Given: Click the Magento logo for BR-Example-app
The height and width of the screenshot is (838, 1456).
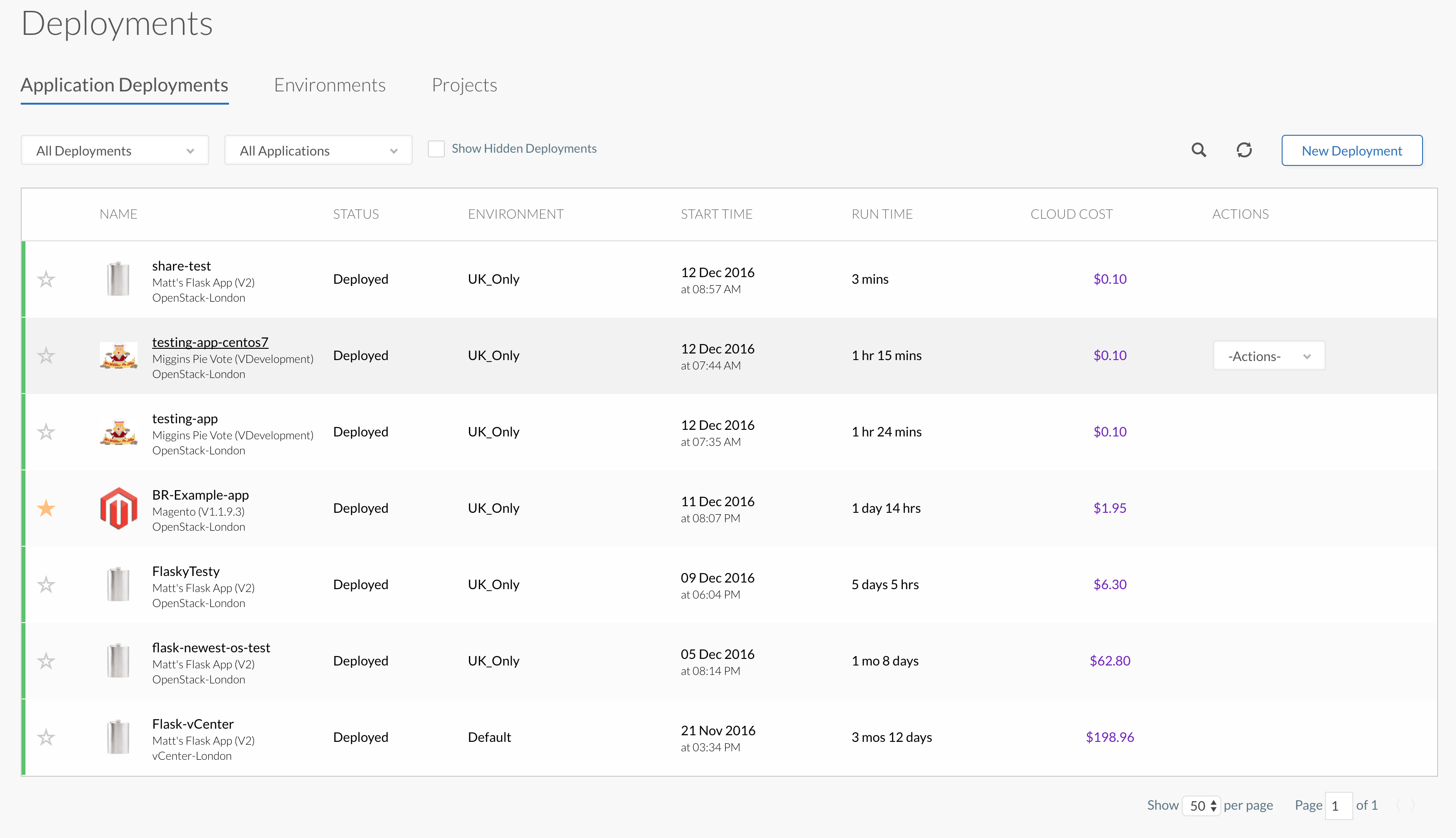Looking at the screenshot, I should tap(118, 508).
